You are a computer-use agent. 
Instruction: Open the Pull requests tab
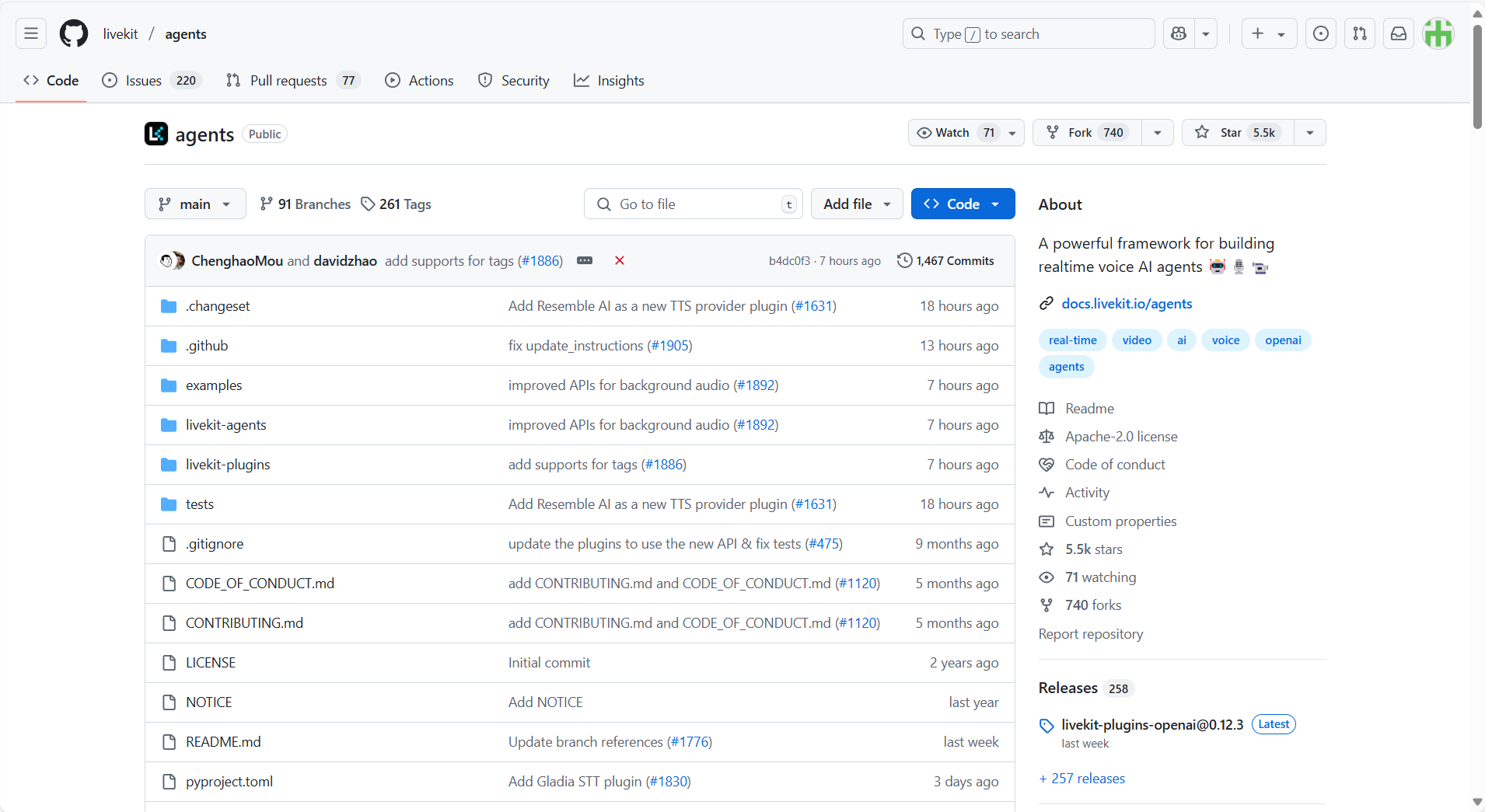(x=293, y=80)
